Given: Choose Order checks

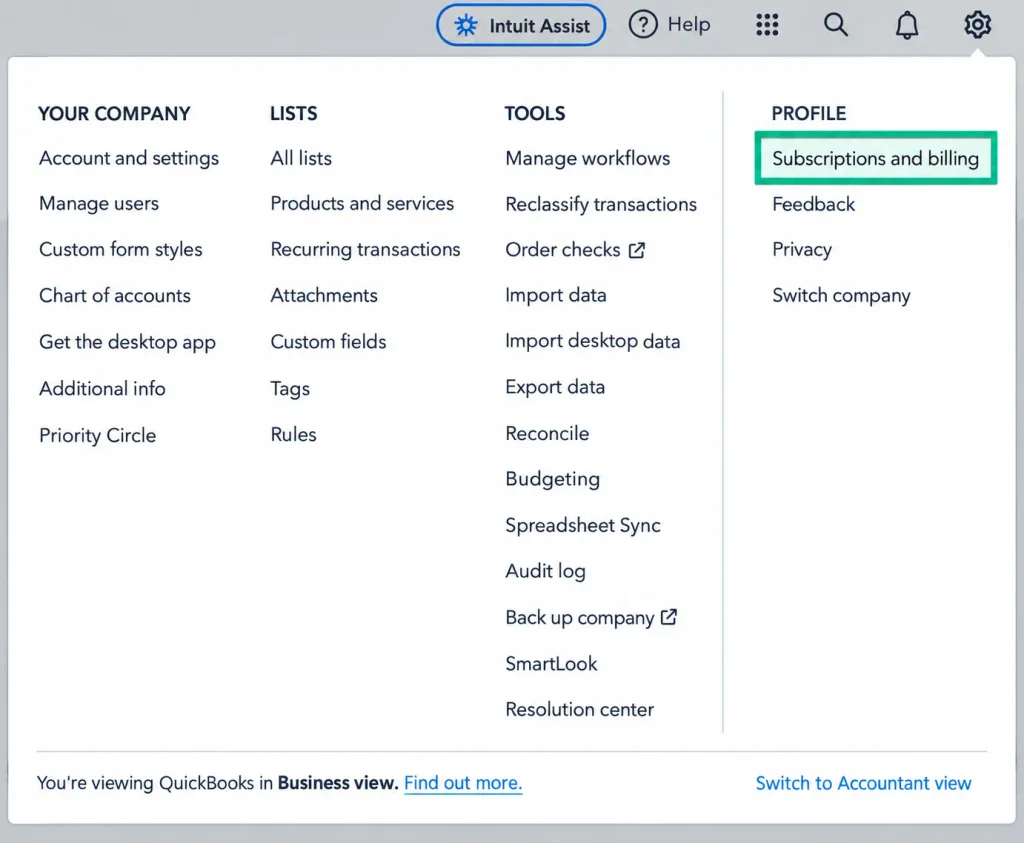Looking at the screenshot, I should point(563,249).
